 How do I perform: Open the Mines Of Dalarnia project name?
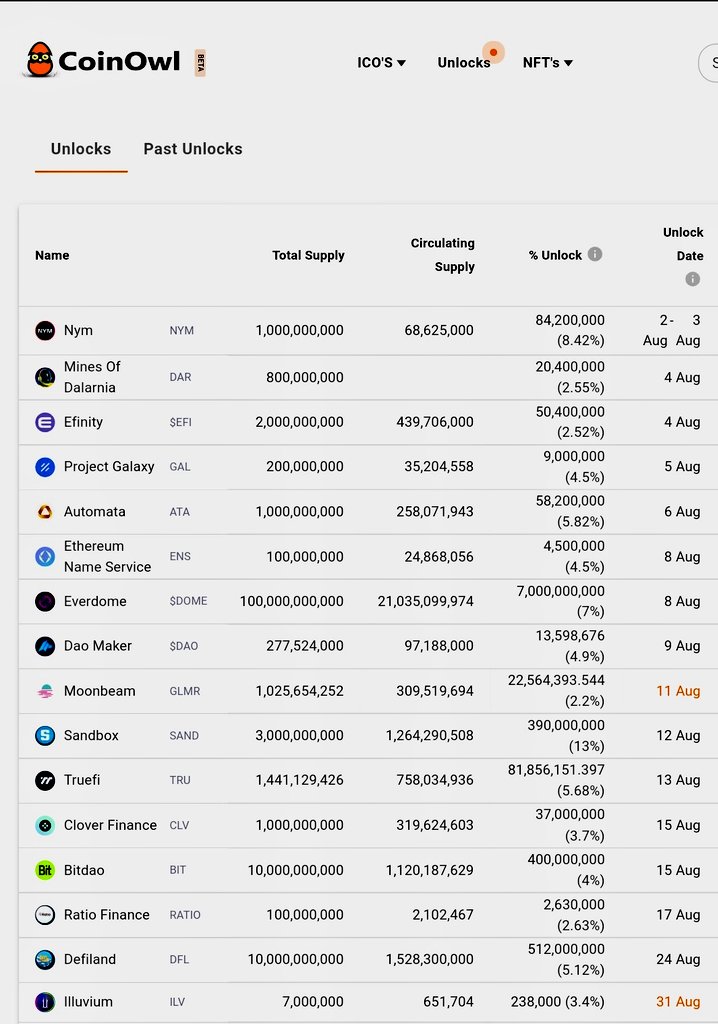(92, 377)
